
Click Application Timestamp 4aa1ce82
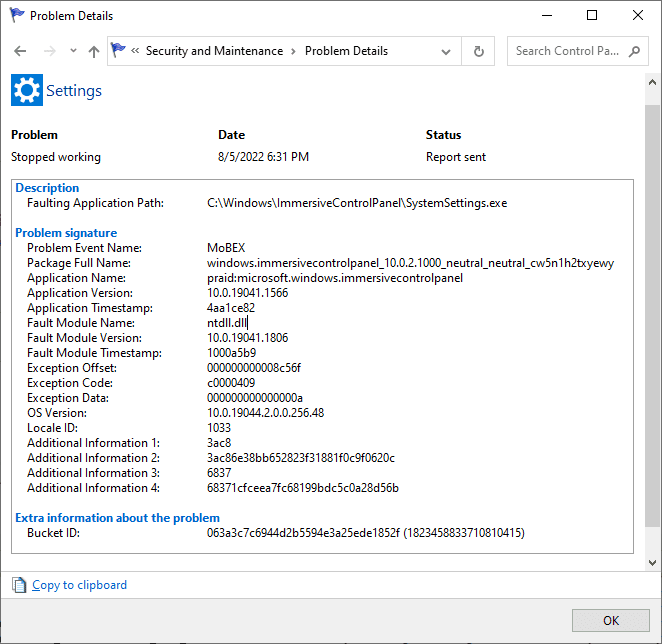231,308
